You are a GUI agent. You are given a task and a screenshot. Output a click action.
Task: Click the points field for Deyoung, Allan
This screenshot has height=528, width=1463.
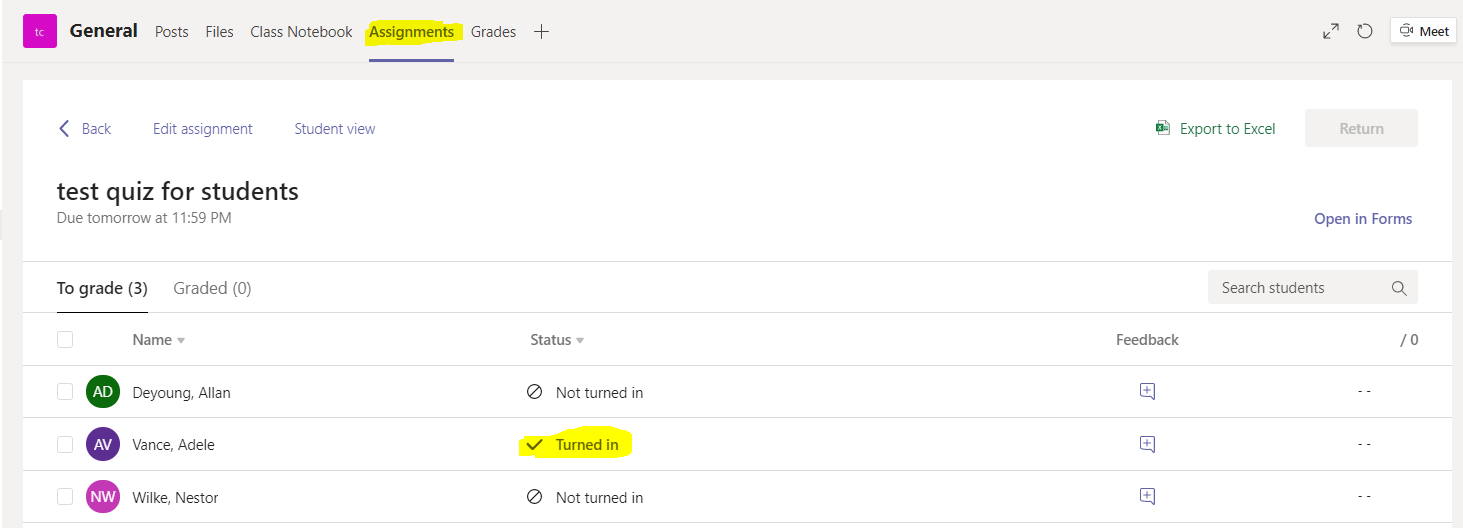(x=1364, y=391)
